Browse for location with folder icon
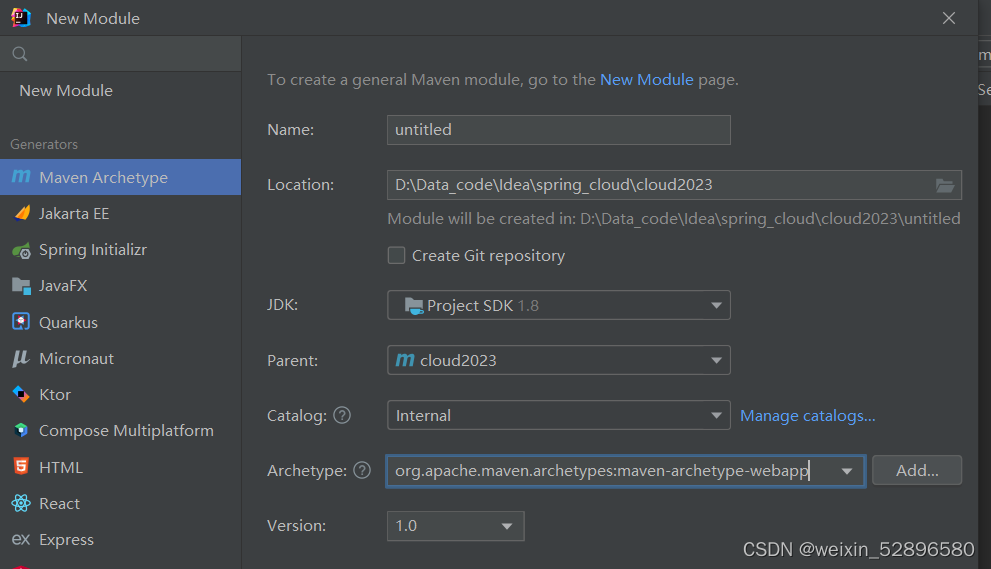 (945, 185)
